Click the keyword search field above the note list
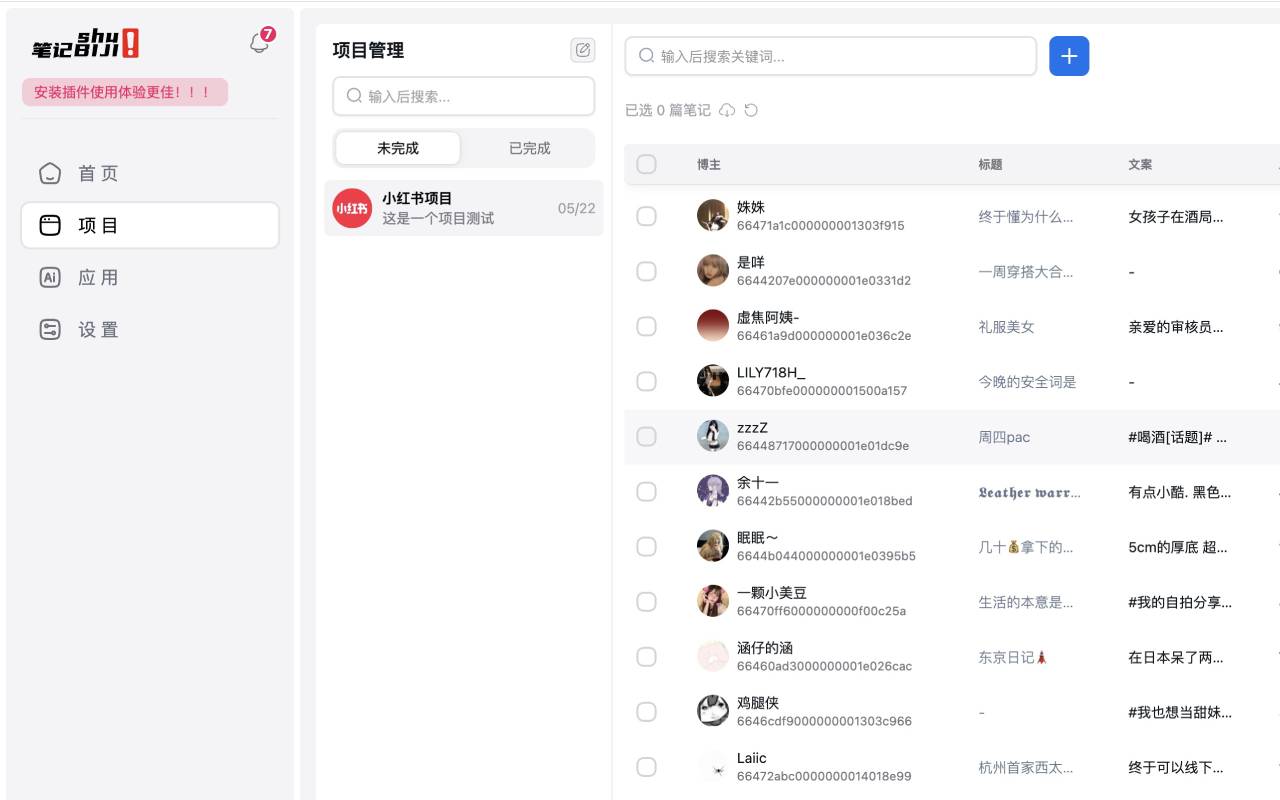This screenshot has height=800, width=1280. (830, 56)
